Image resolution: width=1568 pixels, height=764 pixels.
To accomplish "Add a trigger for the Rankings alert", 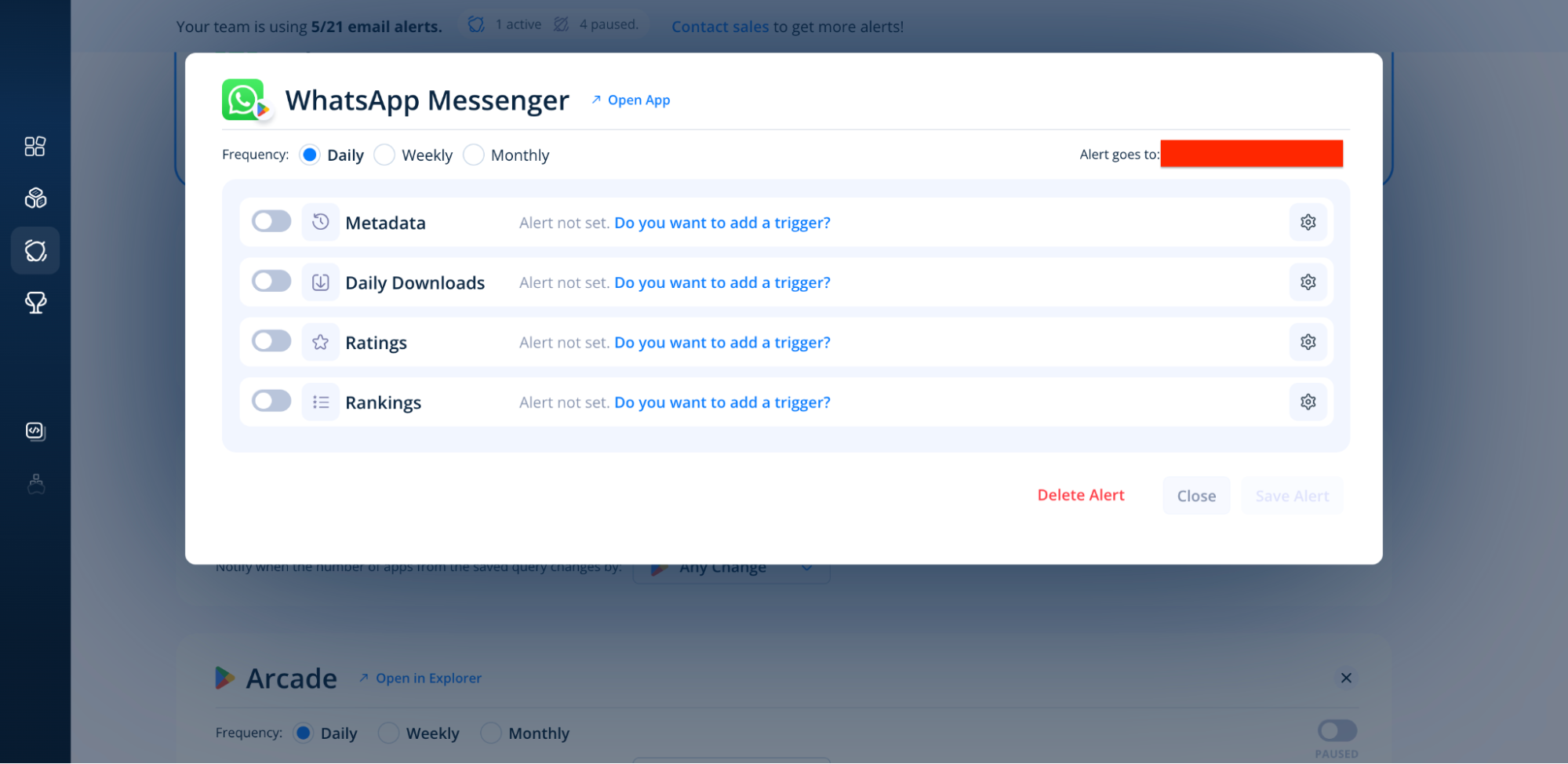I will point(722,402).
